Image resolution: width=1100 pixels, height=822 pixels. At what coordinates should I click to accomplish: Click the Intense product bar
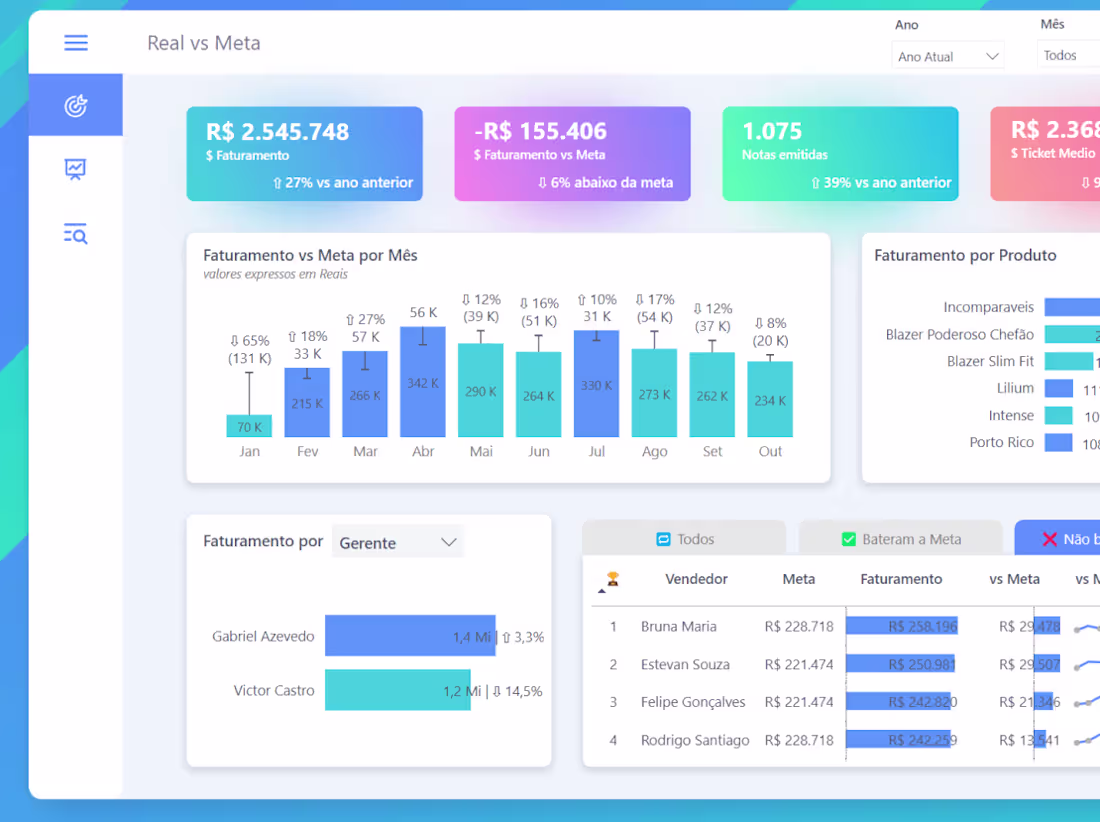(x=1059, y=415)
